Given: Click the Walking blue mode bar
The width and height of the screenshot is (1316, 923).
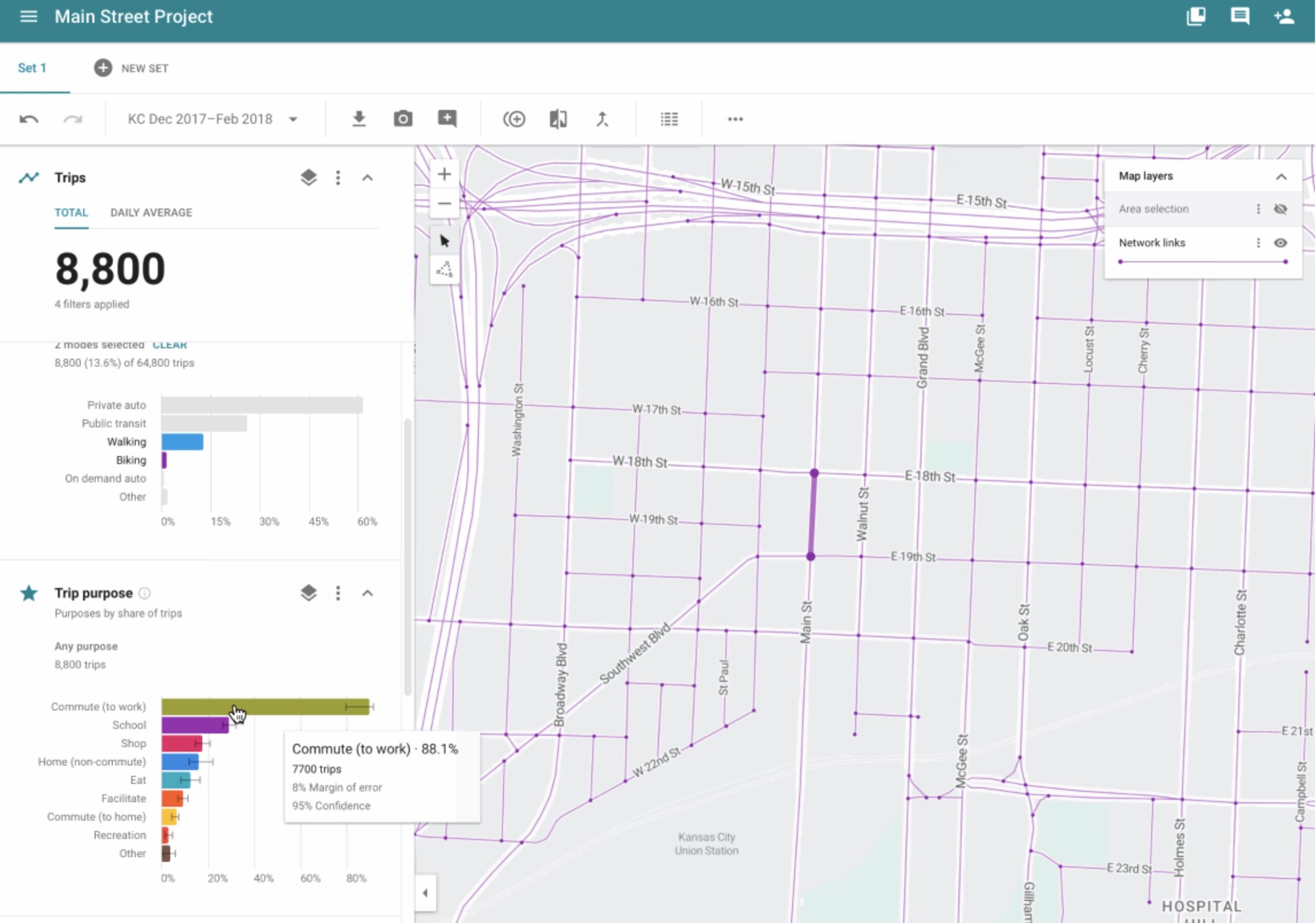Looking at the screenshot, I should point(182,442).
